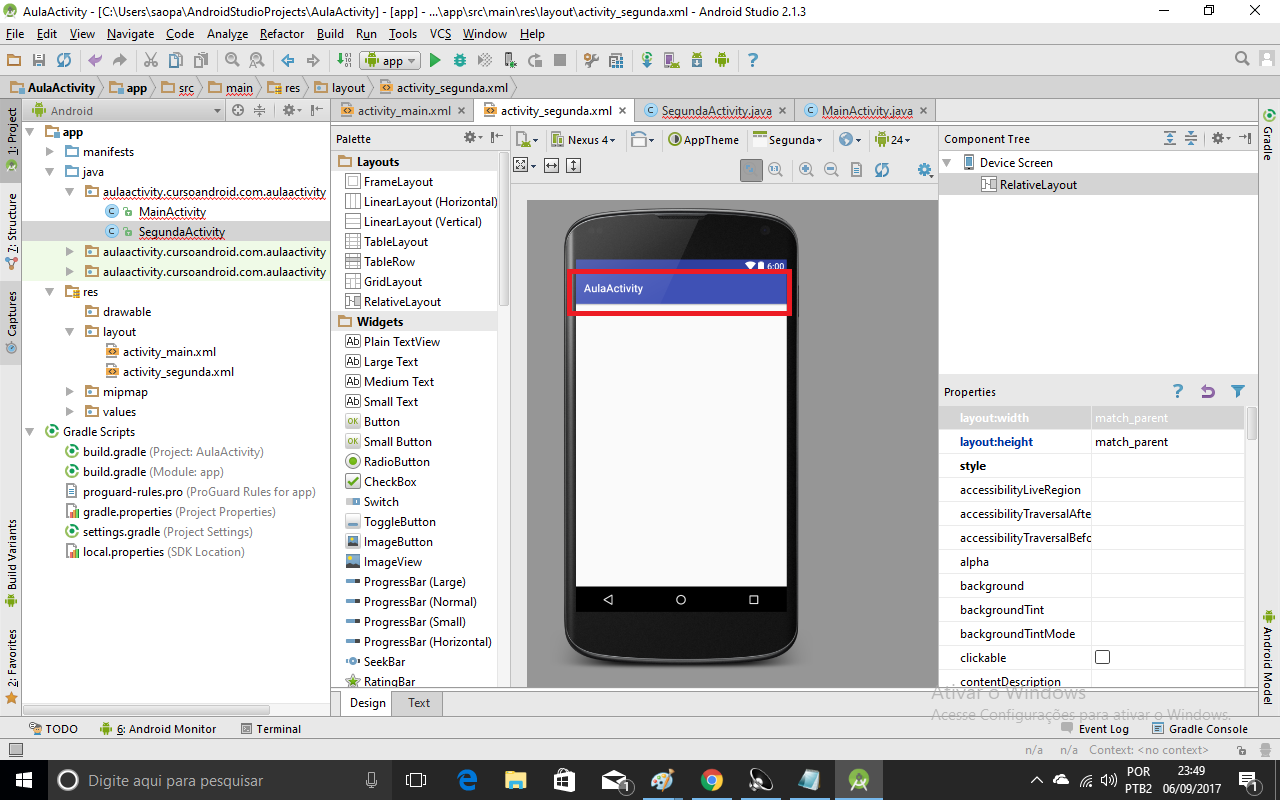Click the Undo arrow icon
This screenshot has width=1280, height=800.
click(95, 60)
